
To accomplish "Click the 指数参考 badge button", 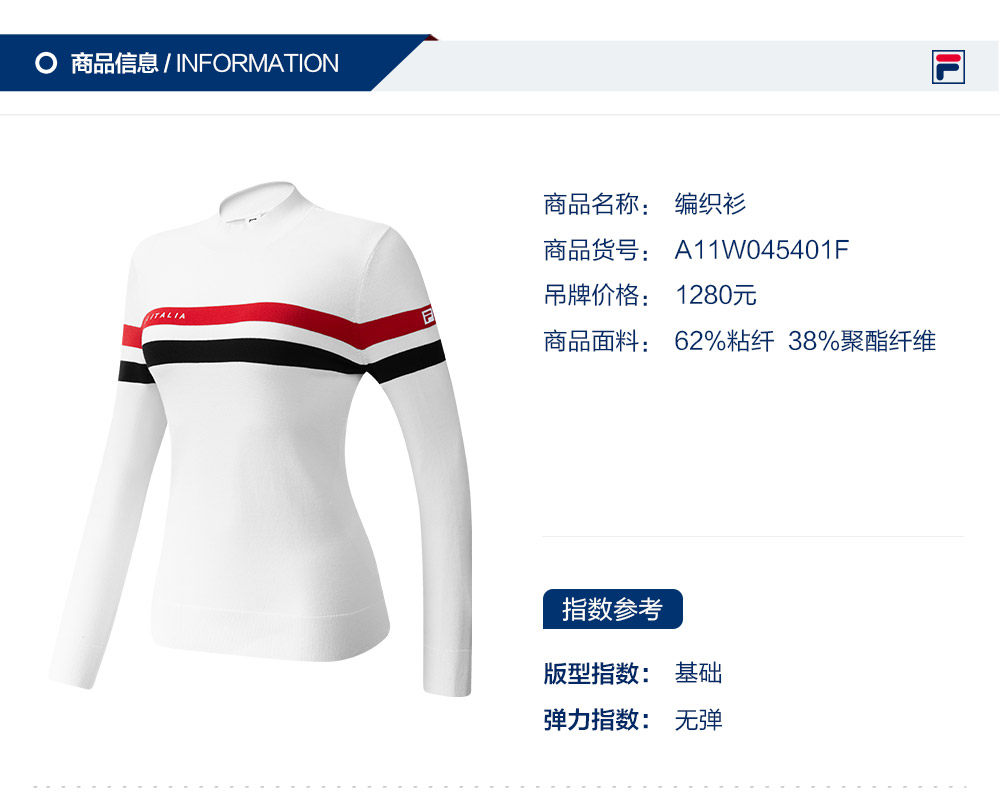I will point(612,609).
